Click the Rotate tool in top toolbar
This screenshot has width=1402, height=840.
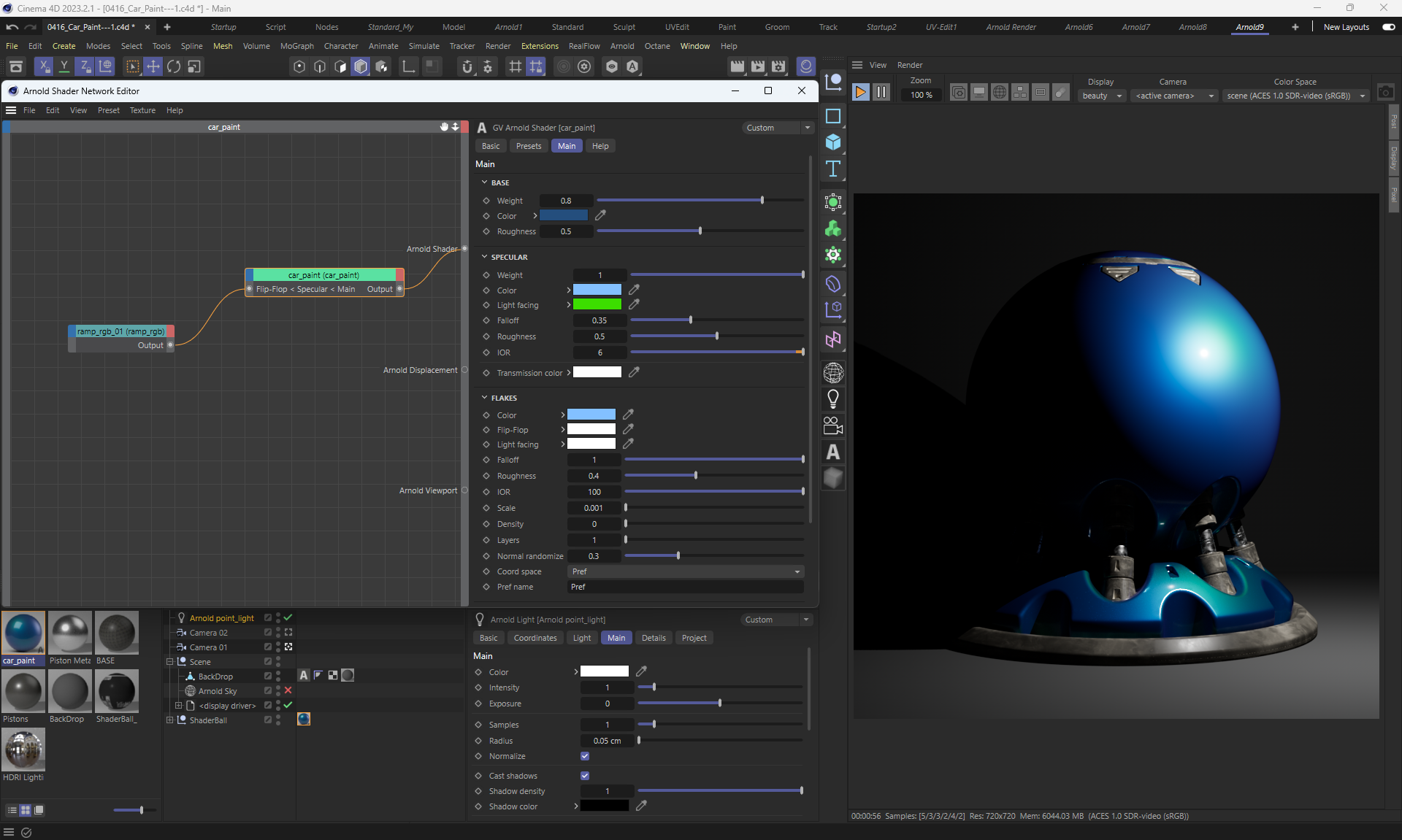click(x=174, y=66)
